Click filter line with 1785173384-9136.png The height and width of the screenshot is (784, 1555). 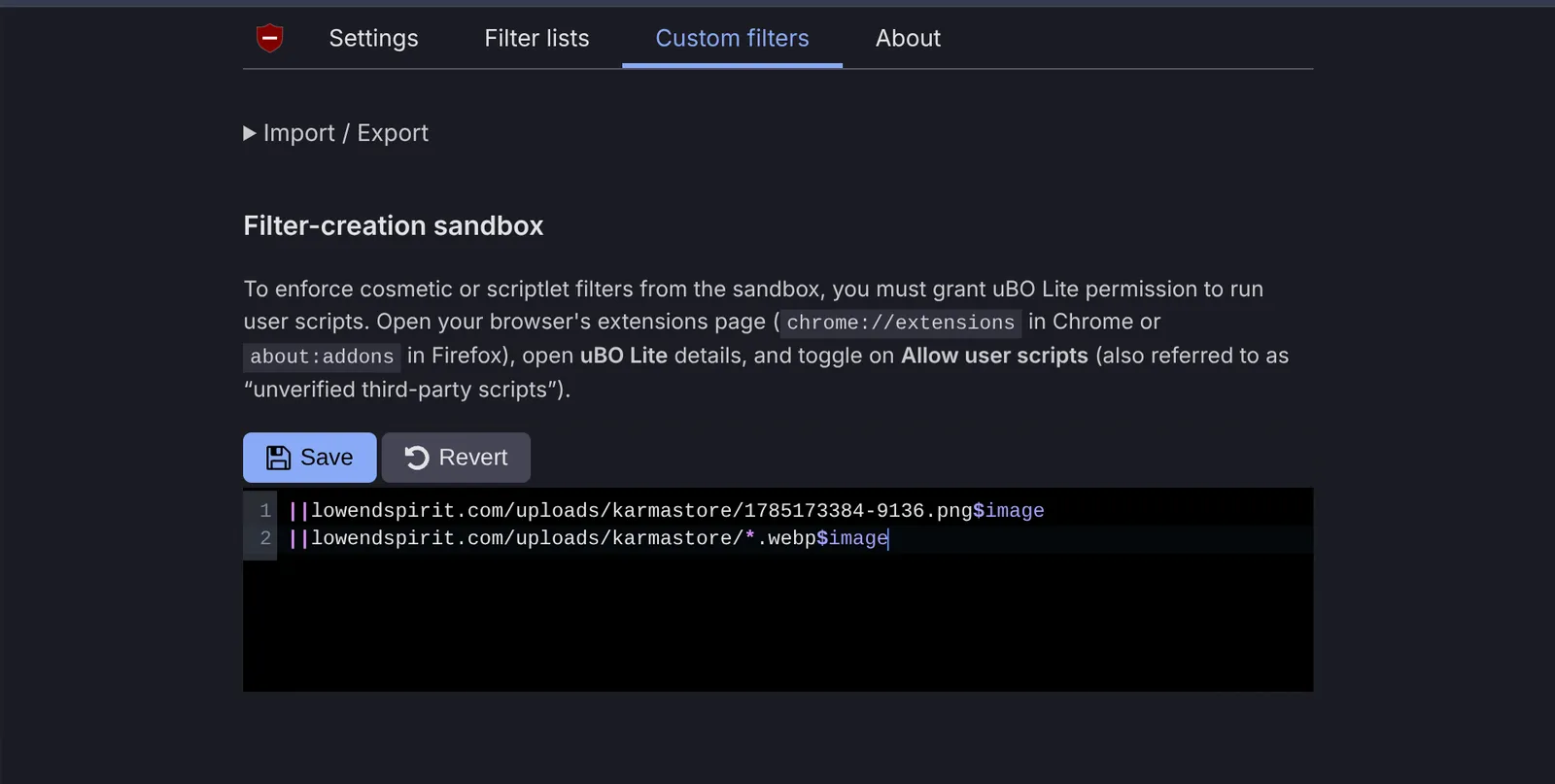(667, 511)
